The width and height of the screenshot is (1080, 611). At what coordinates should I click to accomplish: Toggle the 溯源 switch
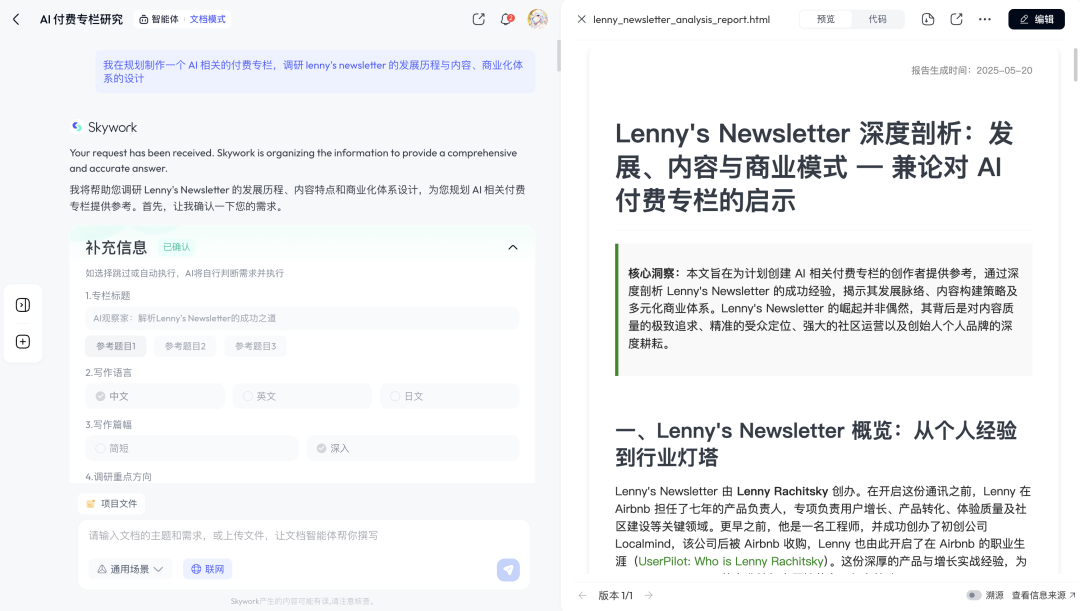pyautogui.click(x=973, y=595)
